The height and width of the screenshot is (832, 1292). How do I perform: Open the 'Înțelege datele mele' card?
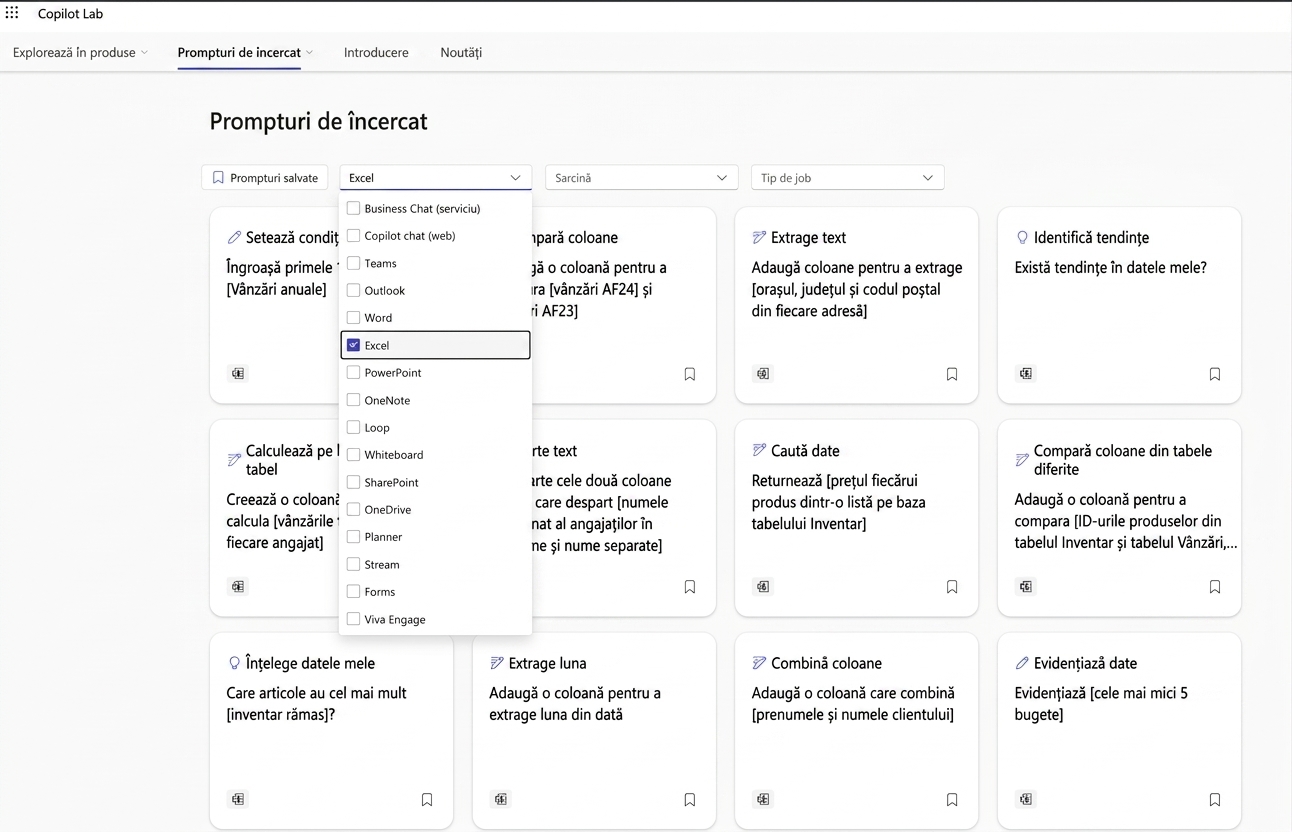[x=331, y=731]
